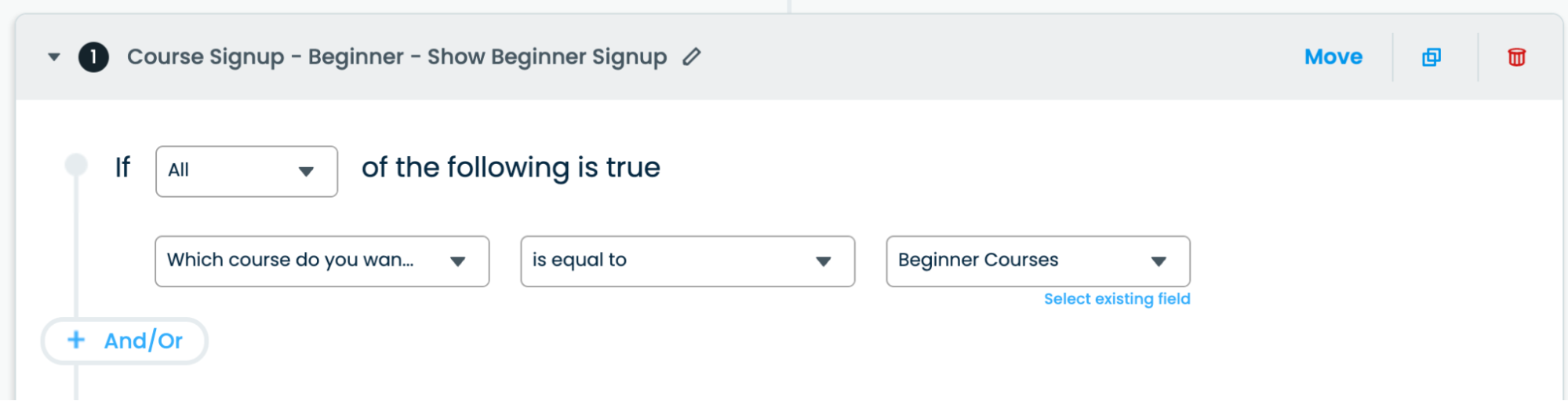Click the number 1 rule badge
1568x401 pixels.
pyautogui.click(x=93, y=57)
